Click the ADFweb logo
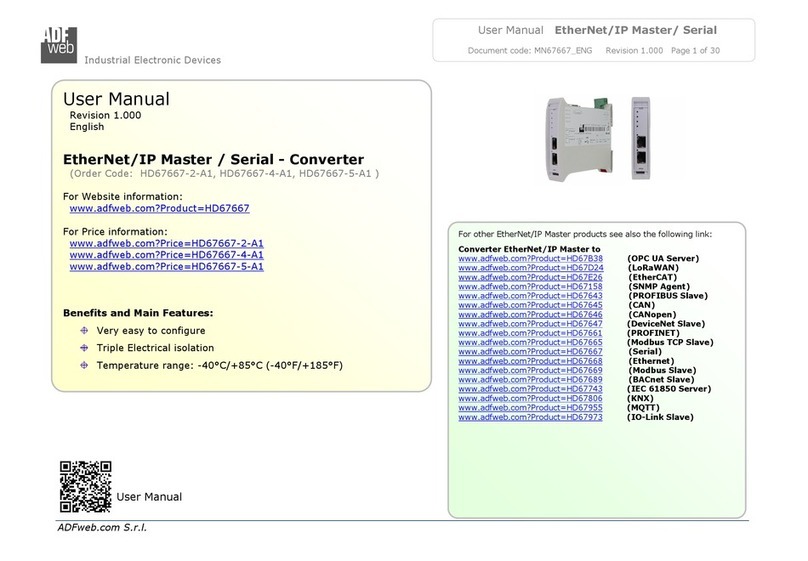Viewport: 808px width, 561px height. click(59, 45)
